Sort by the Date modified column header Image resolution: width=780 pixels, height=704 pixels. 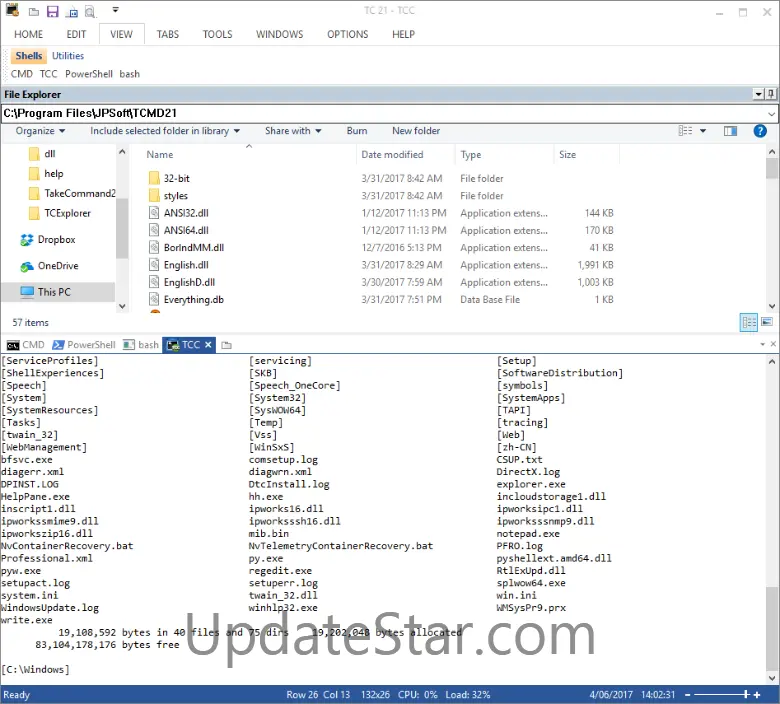[x=392, y=155]
